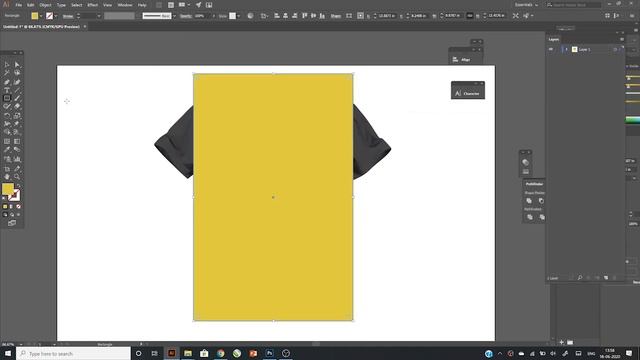This screenshot has height=360, width=640.
Task: Switch to the Untitled-1 document tab
Action: click(x=42, y=27)
